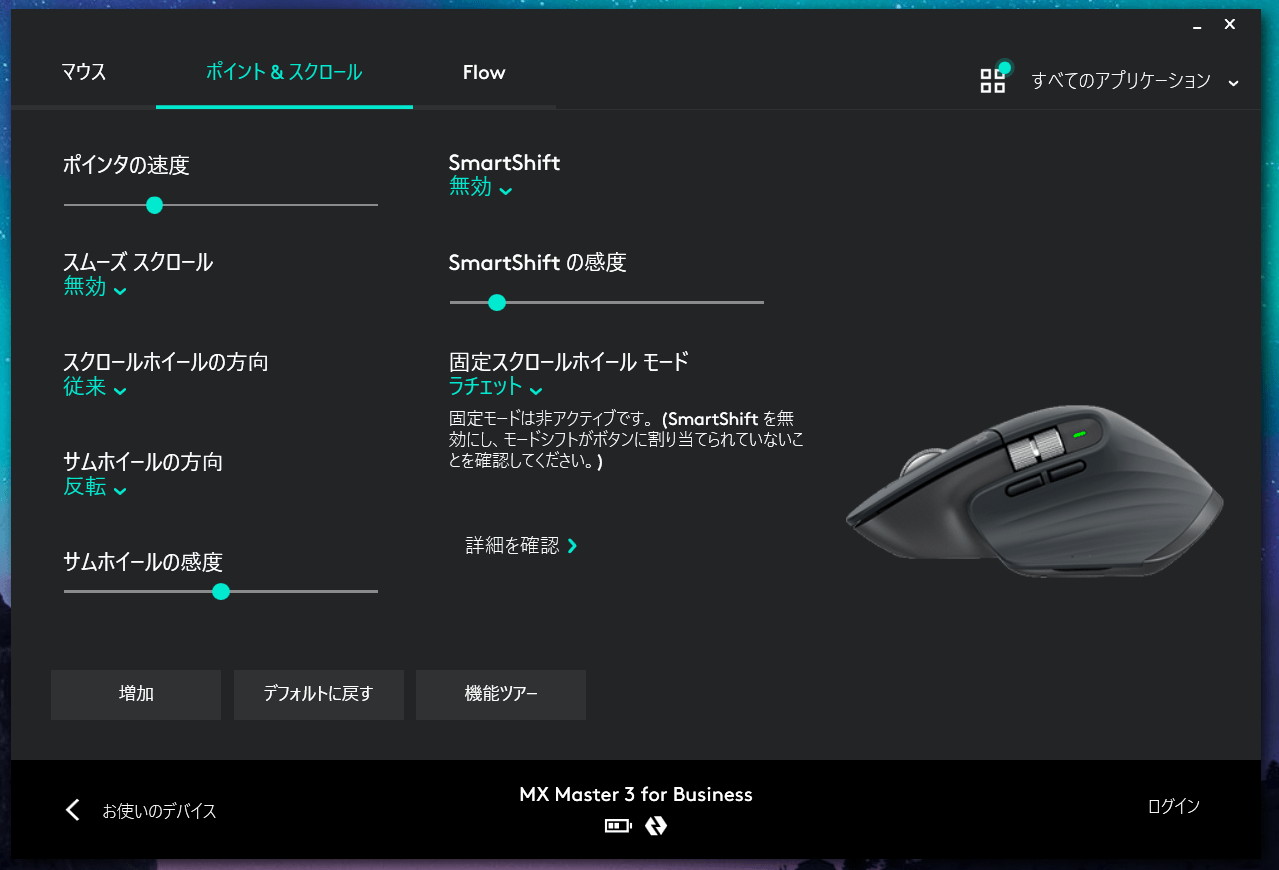This screenshot has height=870, width=1279.
Task: Click the MX Master 3 mouse image
Action: coord(1034,490)
